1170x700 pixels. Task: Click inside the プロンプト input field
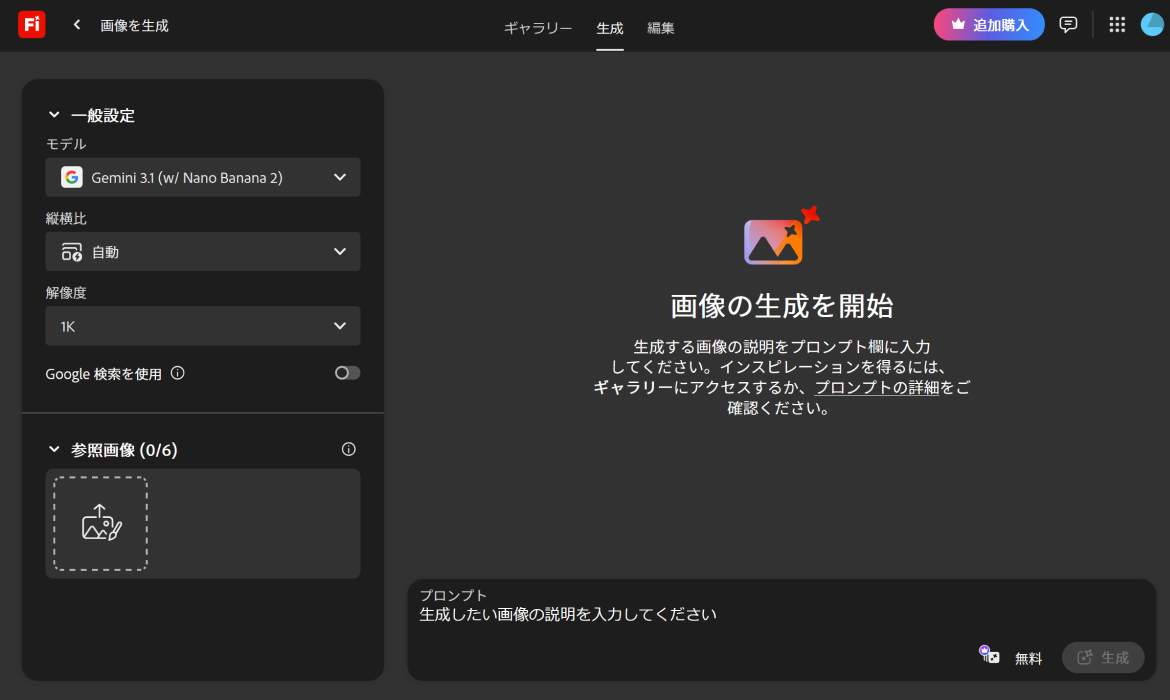pos(700,614)
